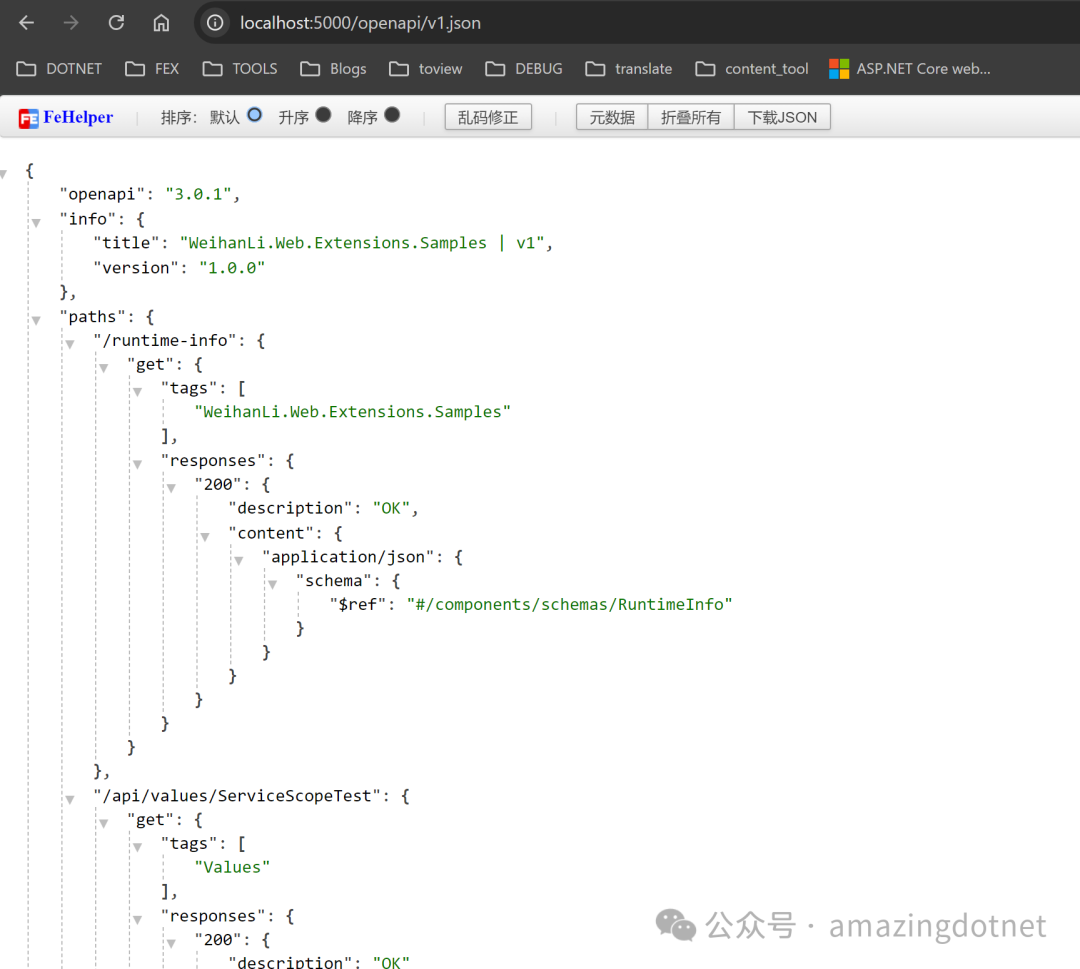Open the browser home page

click(160, 22)
